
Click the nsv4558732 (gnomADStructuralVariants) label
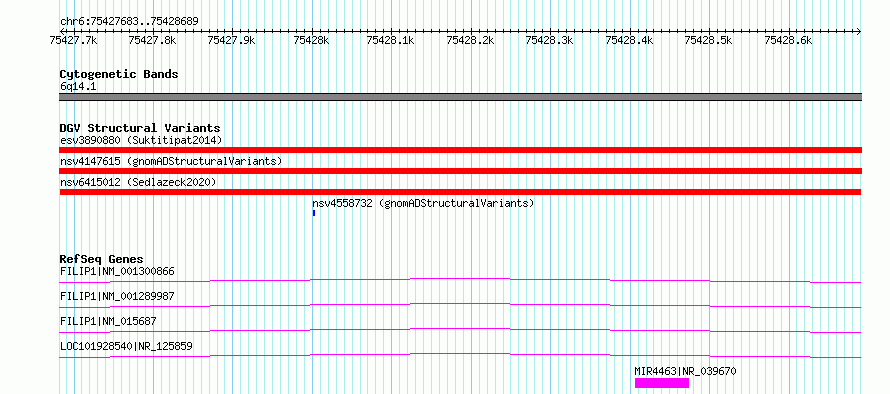pos(423,203)
